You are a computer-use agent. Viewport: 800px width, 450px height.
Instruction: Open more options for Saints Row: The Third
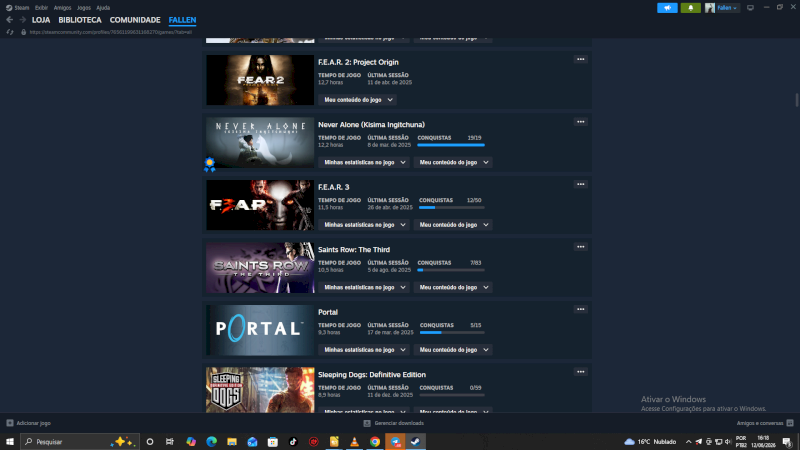[x=581, y=247]
